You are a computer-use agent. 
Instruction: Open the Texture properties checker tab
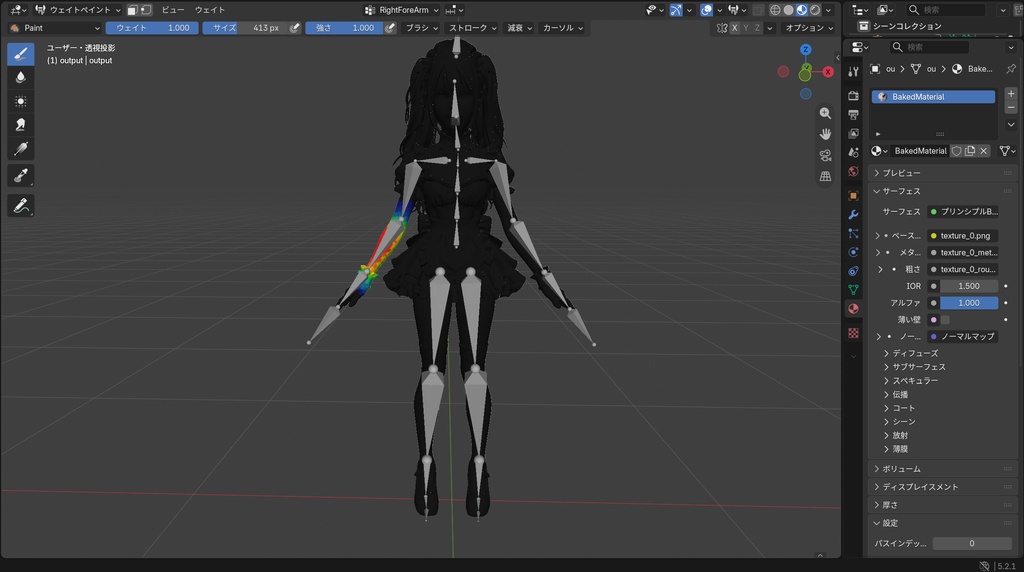pos(853,333)
